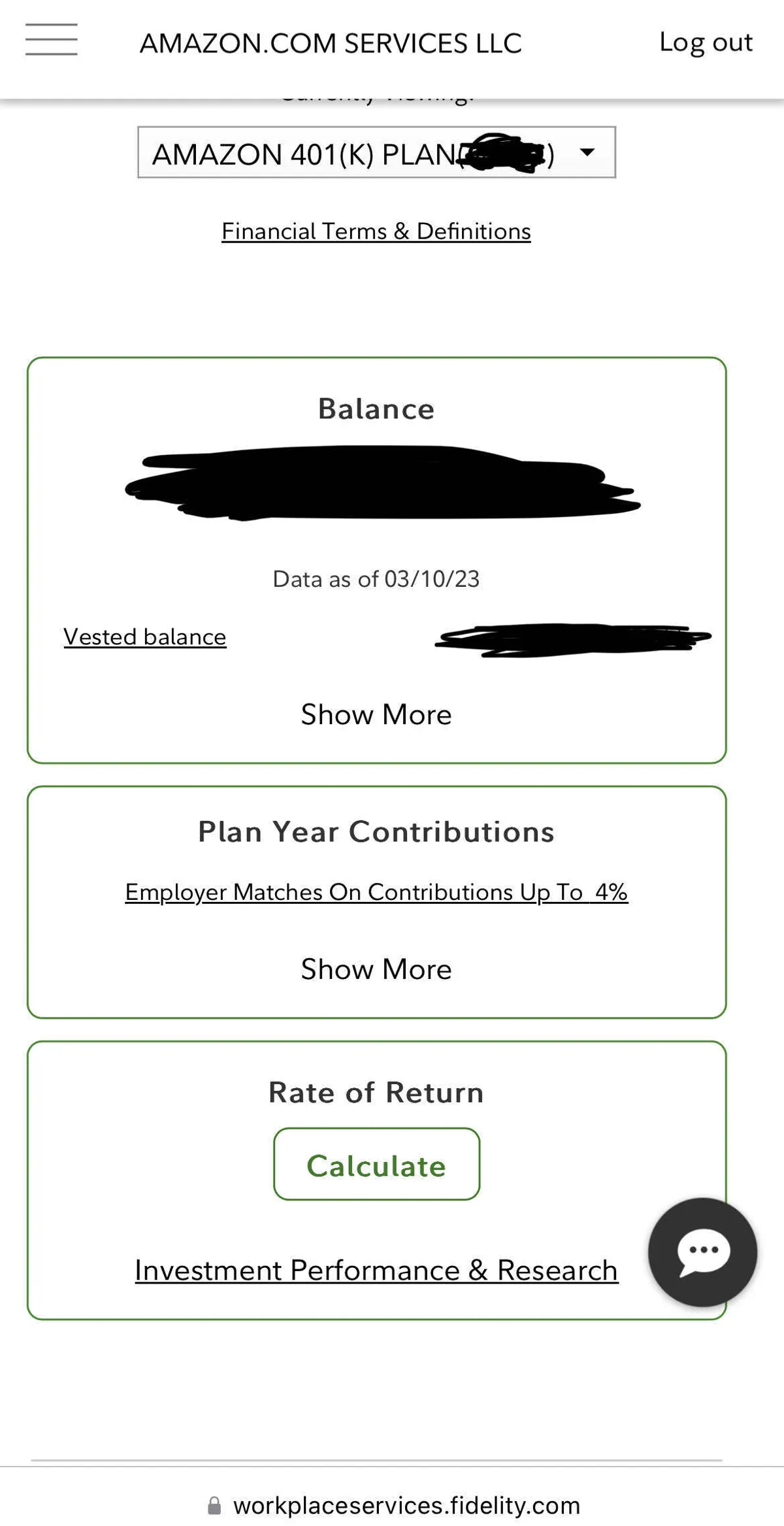Click the Vested balance link
This screenshot has height=1526, width=784.
pos(144,637)
